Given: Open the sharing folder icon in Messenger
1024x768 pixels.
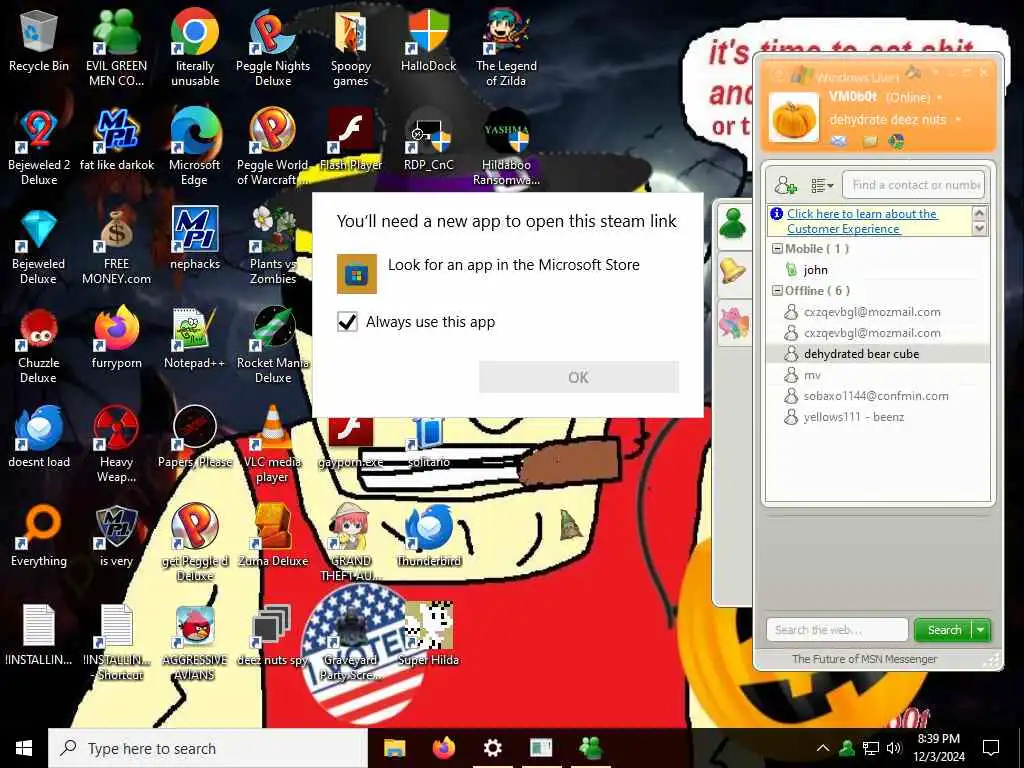Looking at the screenshot, I should click(870, 140).
